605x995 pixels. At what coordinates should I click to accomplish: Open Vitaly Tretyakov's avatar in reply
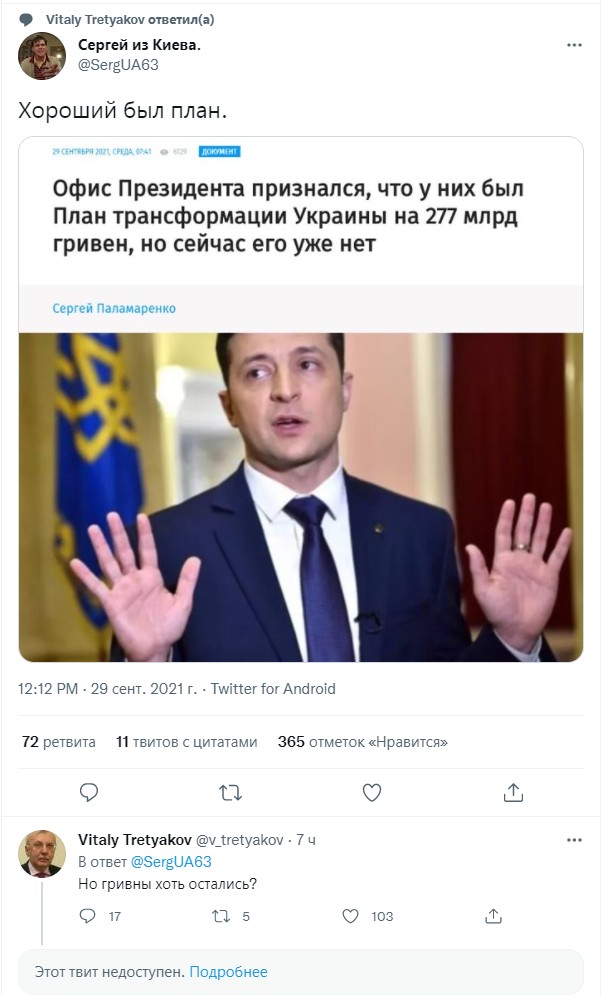(42, 853)
